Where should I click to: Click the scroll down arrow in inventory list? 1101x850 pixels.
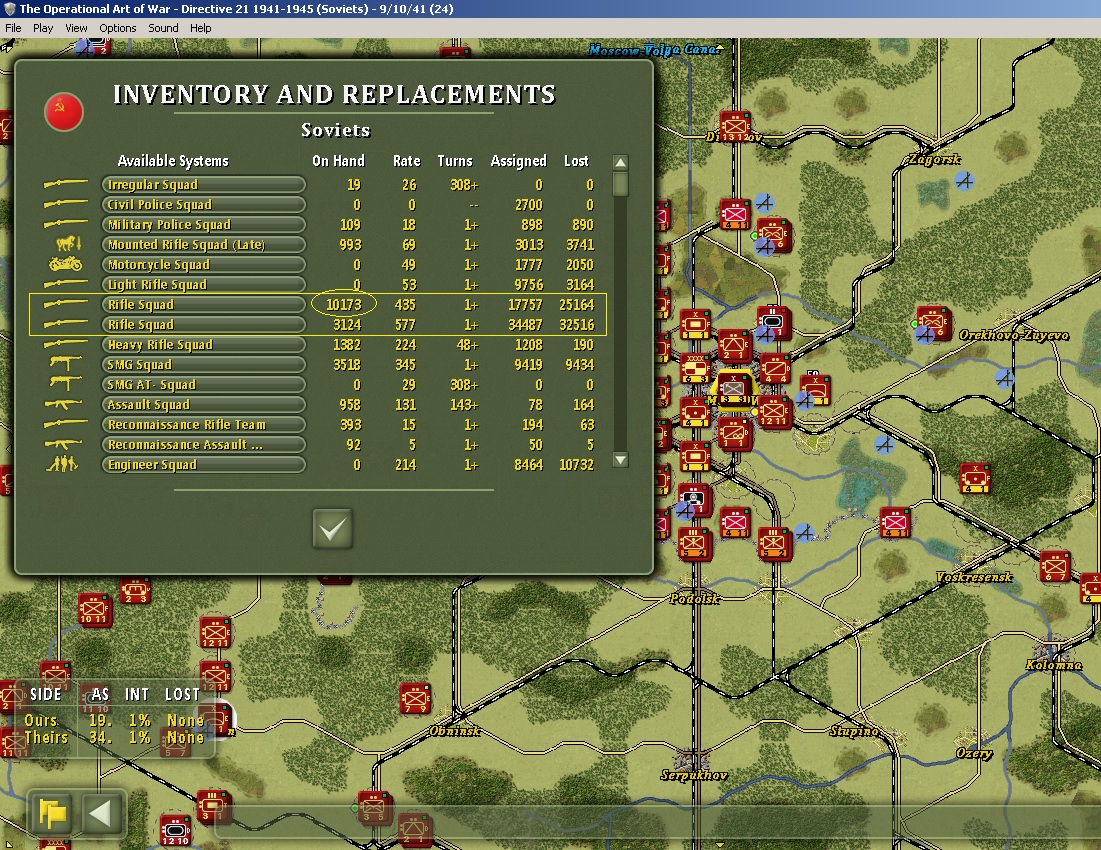click(x=621, y=460)
